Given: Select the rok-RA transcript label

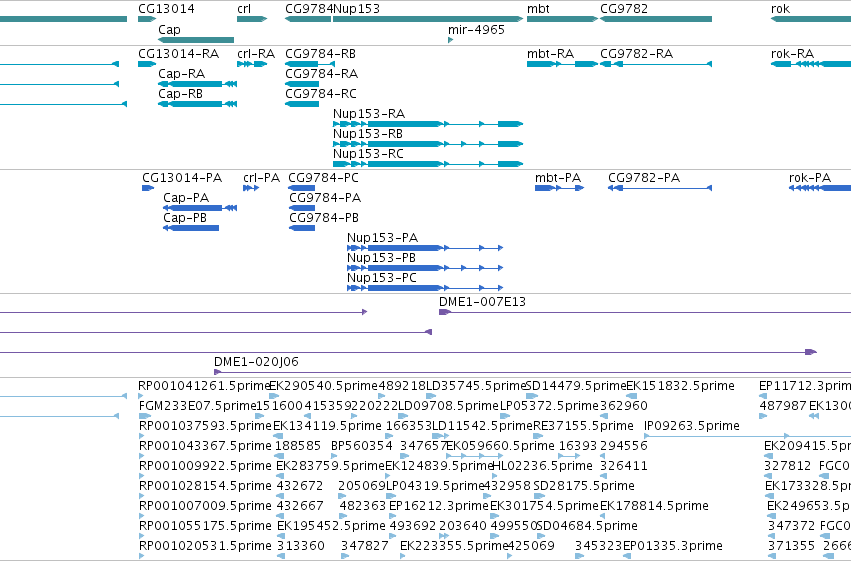Looking at the screenshot, I should [792, 54].
